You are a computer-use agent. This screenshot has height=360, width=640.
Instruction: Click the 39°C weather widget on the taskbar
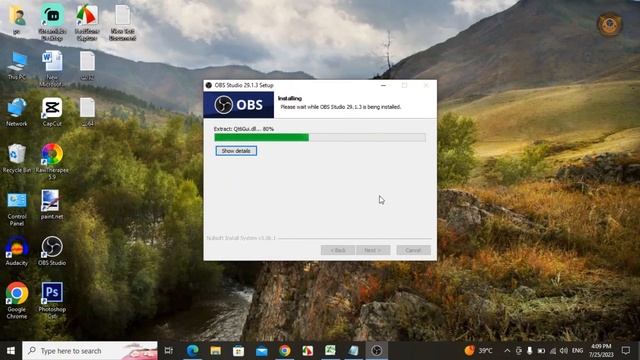coord(478,351)
